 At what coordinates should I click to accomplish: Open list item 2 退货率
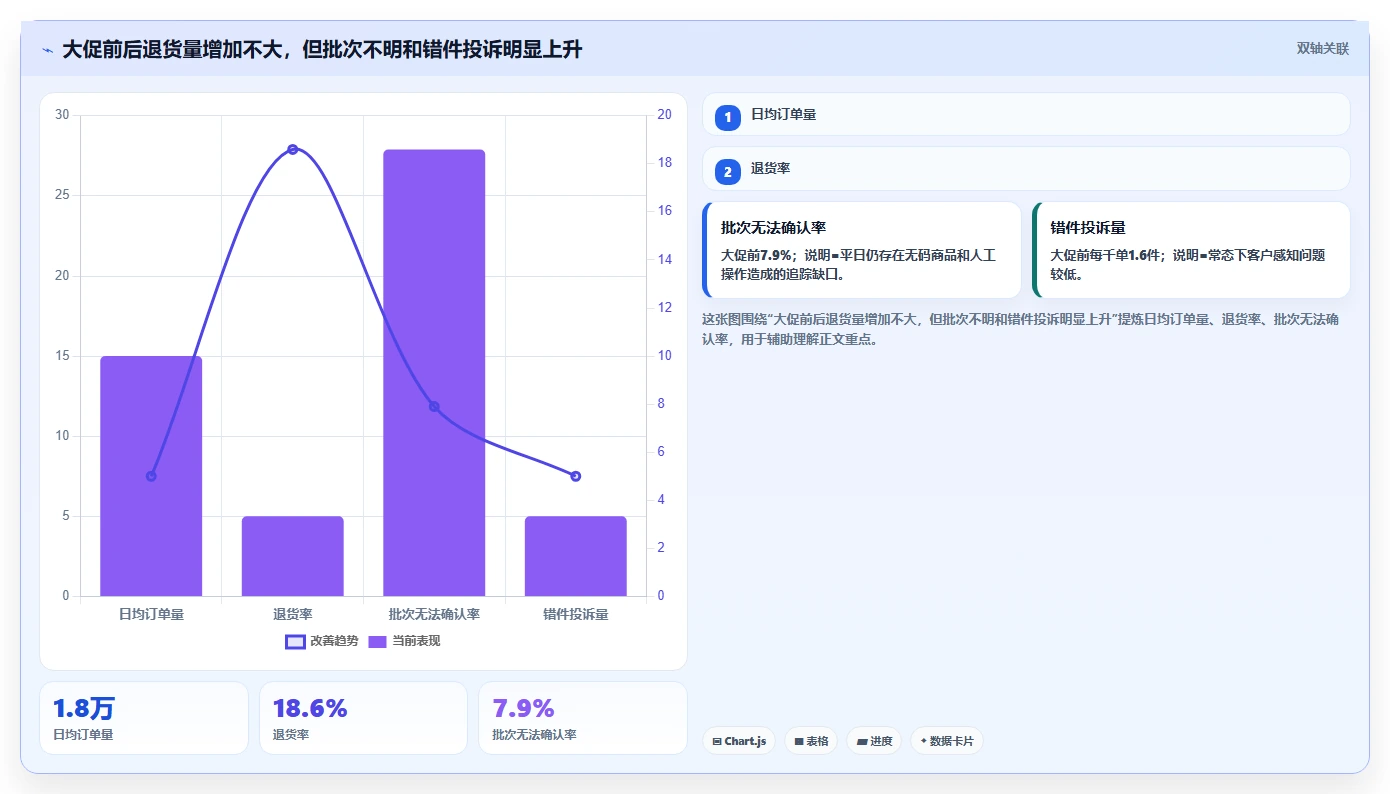point(1026,169)
